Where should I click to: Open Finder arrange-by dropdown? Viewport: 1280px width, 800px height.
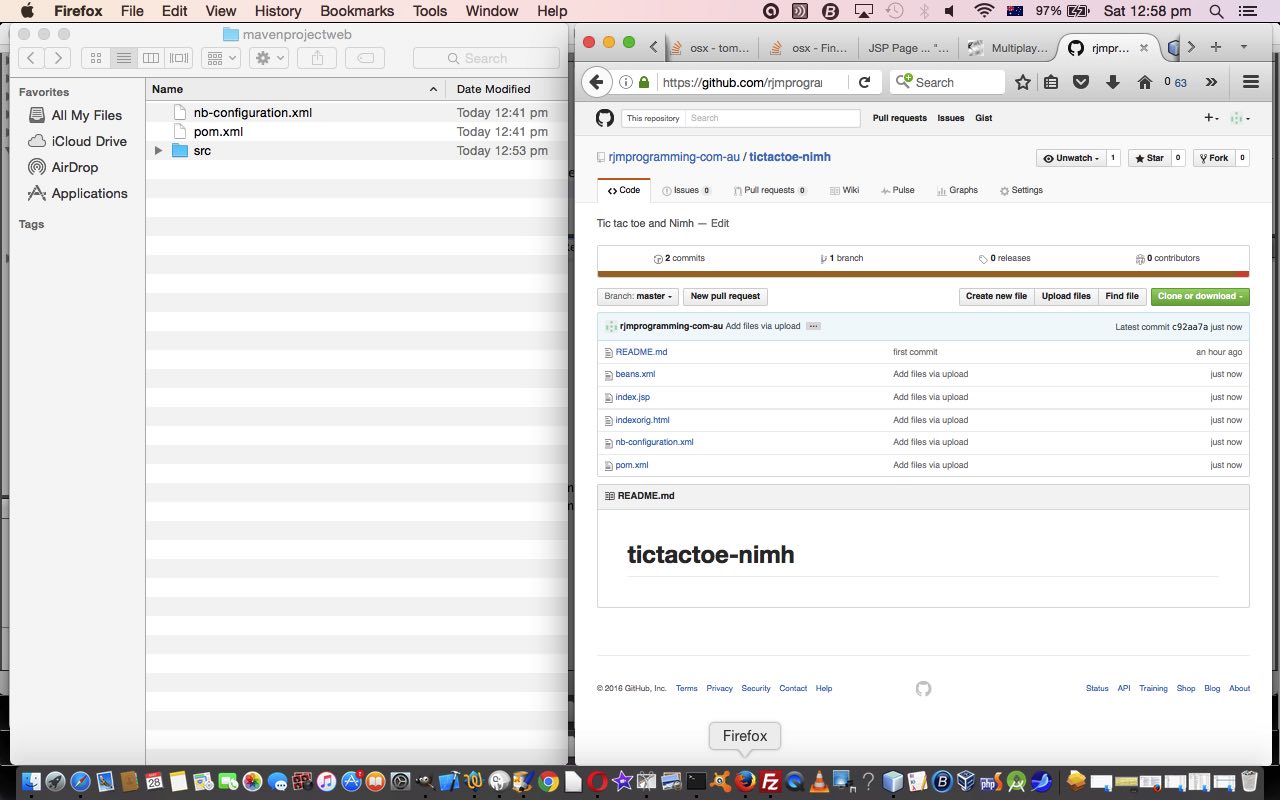(220, 58)
